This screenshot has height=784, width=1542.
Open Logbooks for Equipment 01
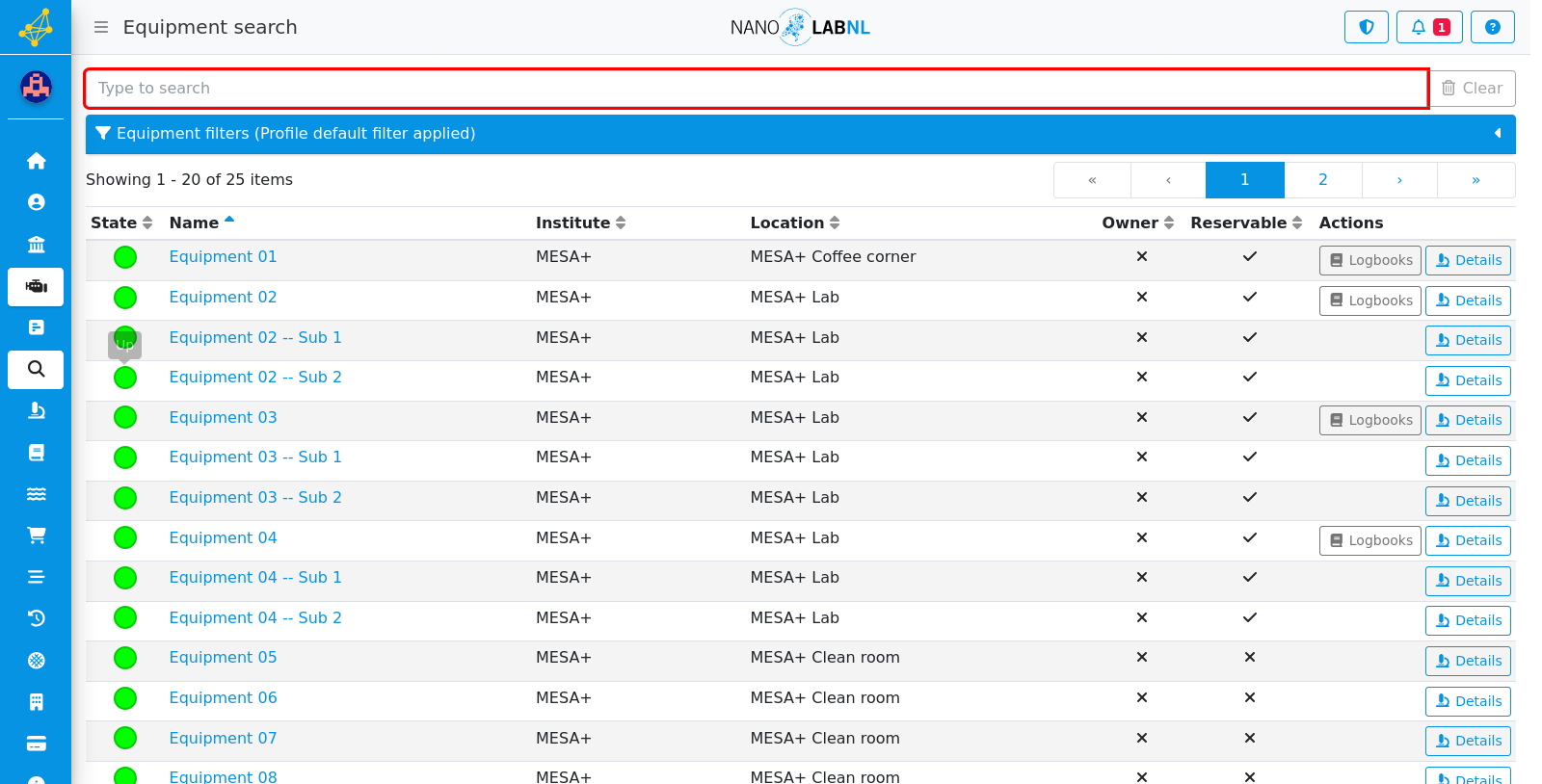[x=1369, y=260]
